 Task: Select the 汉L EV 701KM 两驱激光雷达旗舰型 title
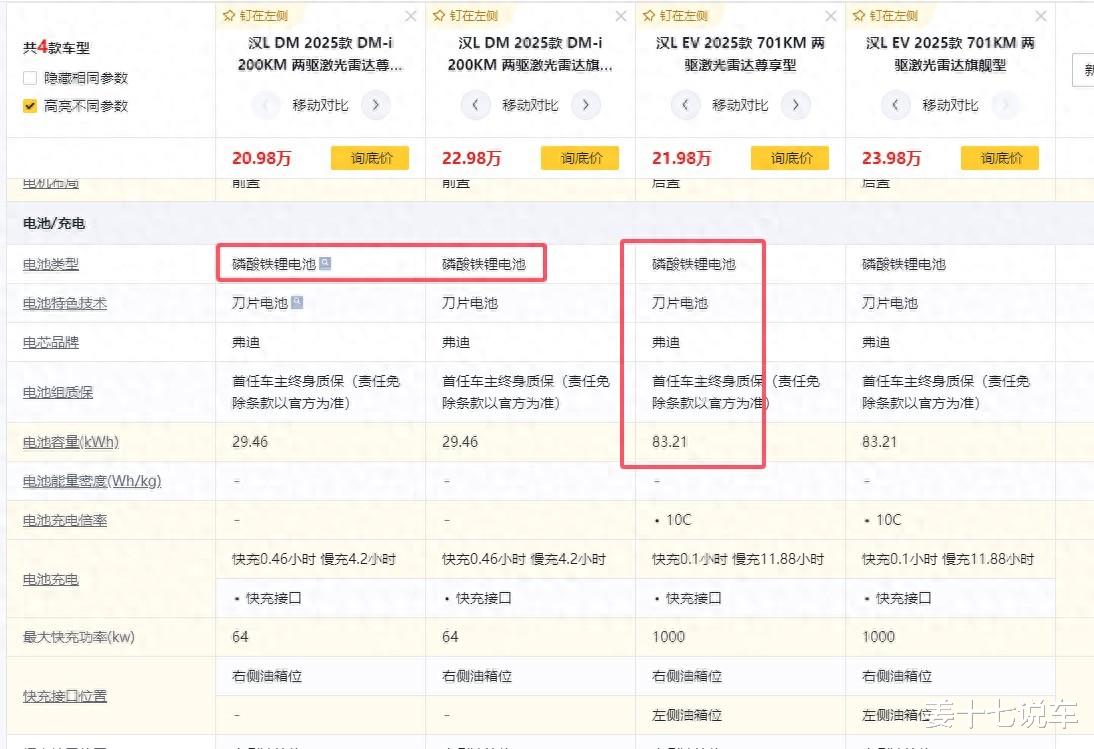click(950, 54)
